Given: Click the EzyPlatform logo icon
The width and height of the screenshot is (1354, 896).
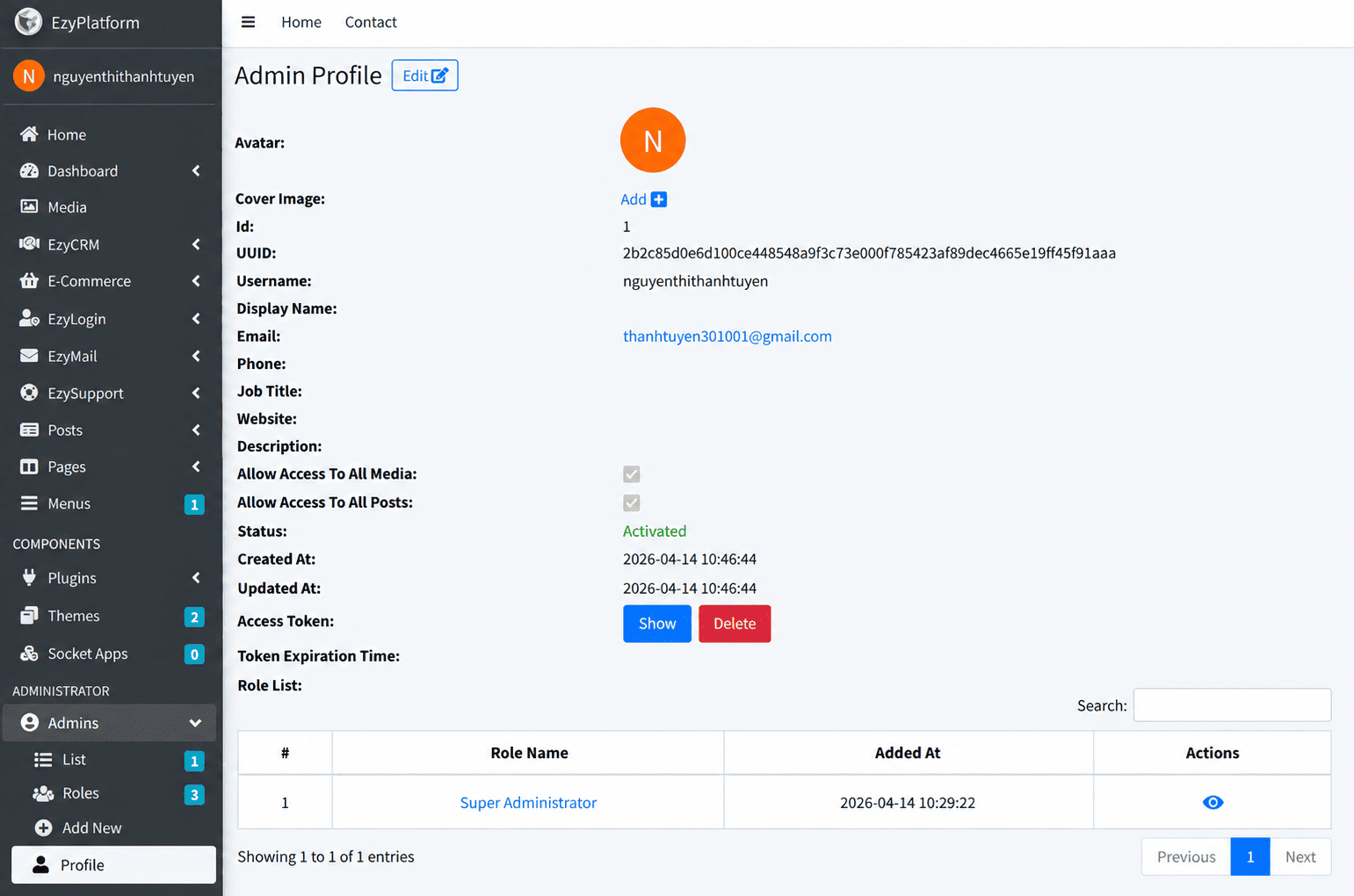Looking at the screenshot, I should 28,22.
